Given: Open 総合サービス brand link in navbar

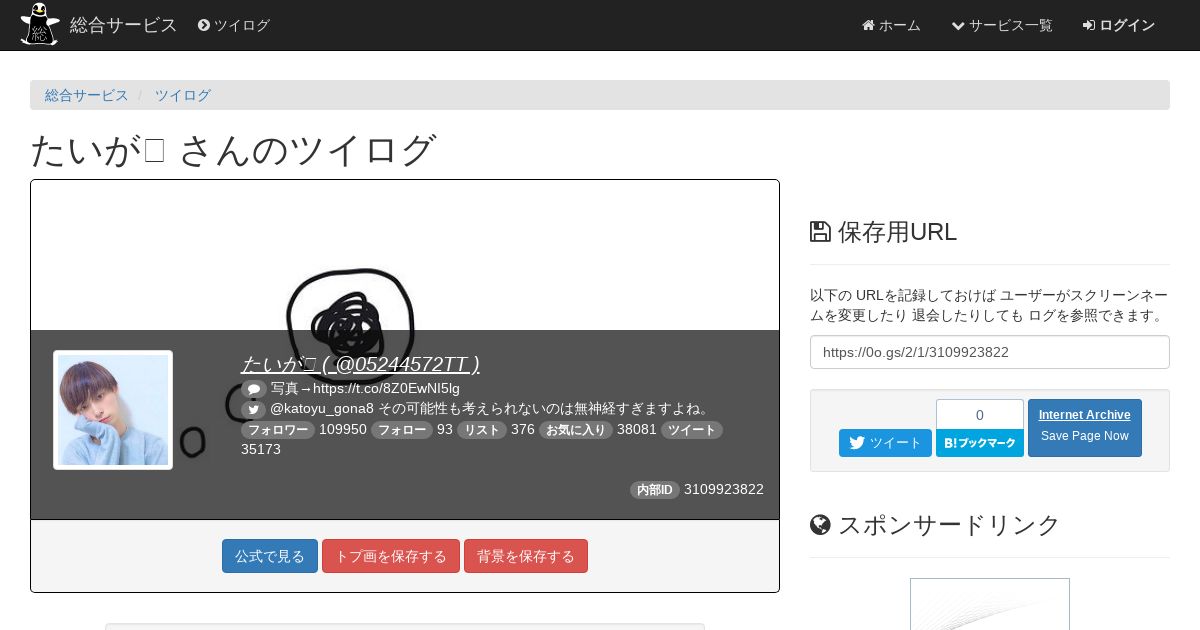Looking at the screenshot, I should tap(123, 25).
